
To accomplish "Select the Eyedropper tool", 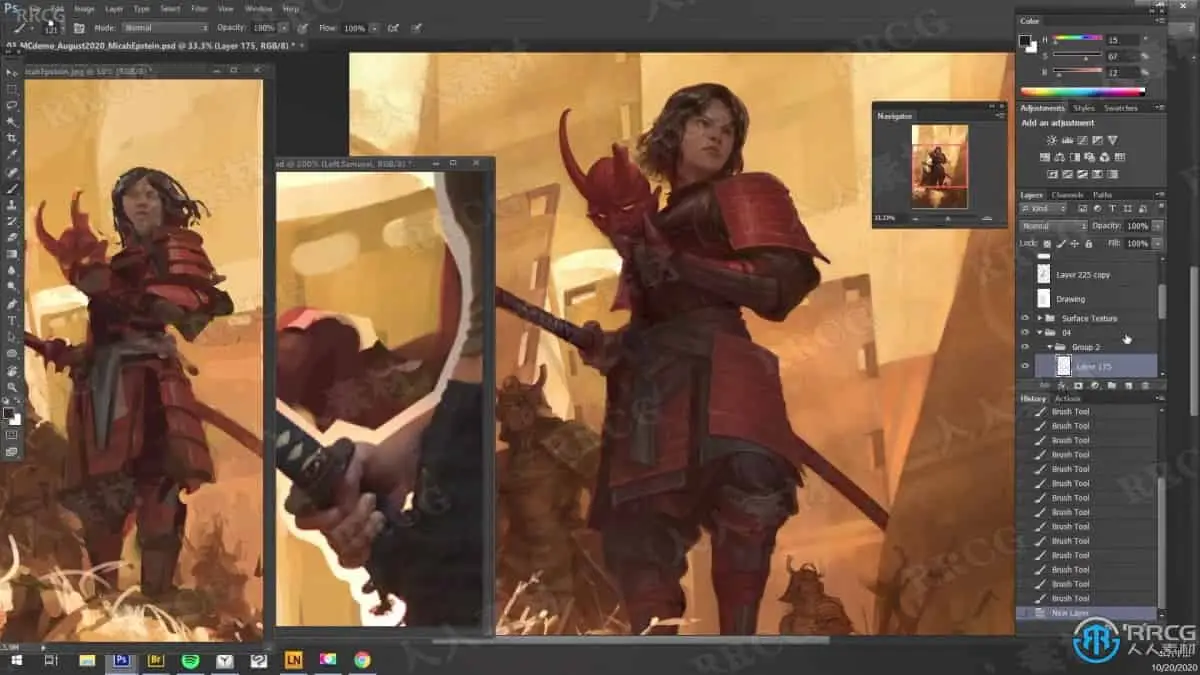I will pos(12,154).
